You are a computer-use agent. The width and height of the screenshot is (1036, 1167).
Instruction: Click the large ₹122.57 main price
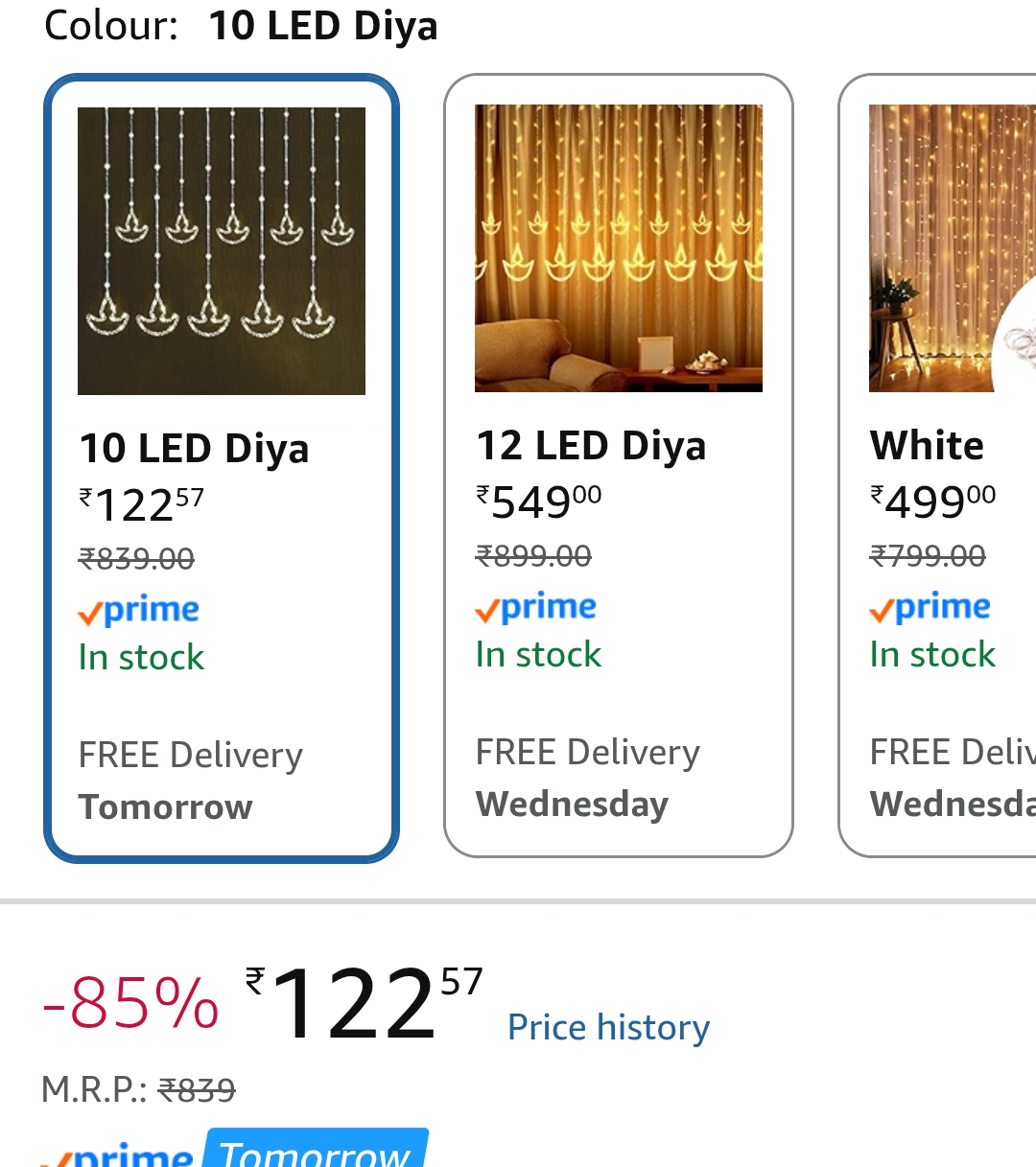click(x=365, y=1002)
